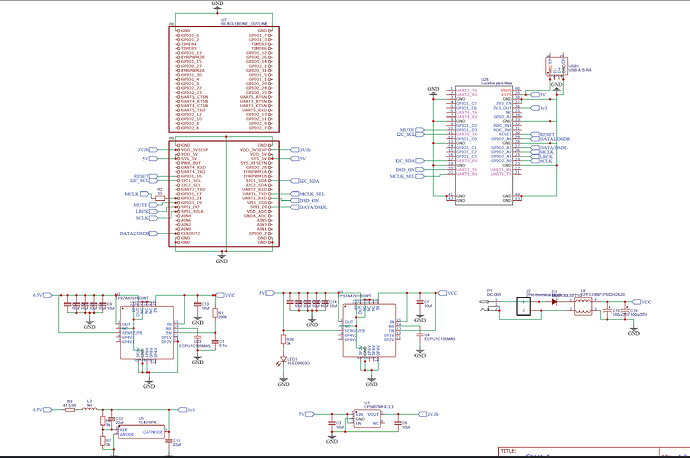This screenshot has width=690, height=458.
Task: Select the R26 2k resistor above LED1
Action: click(x=283, y=340)
